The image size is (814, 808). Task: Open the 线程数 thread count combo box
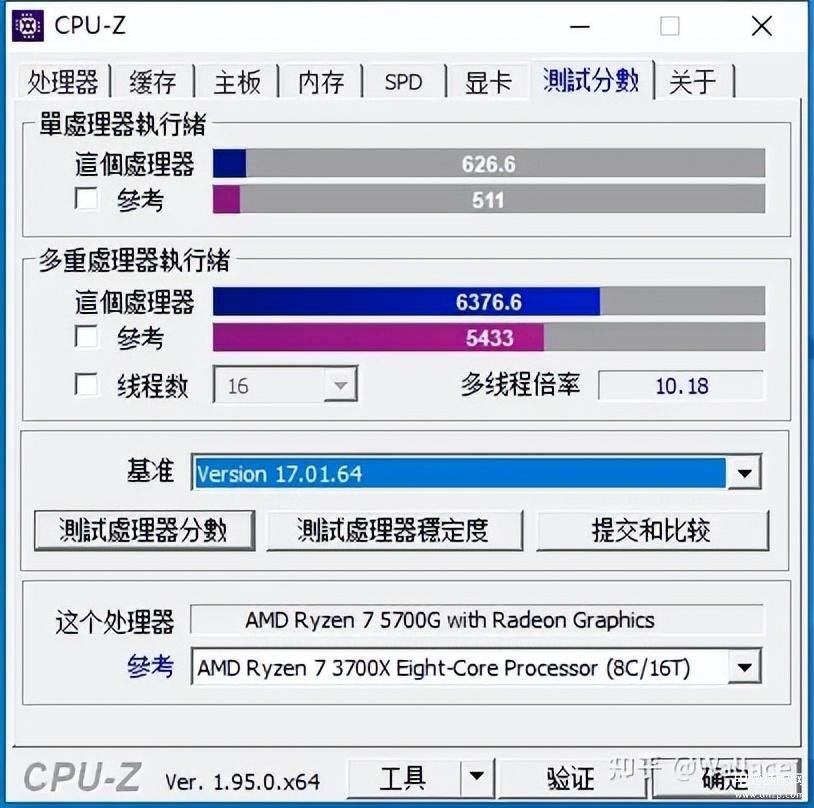click(x=285, y=384)
